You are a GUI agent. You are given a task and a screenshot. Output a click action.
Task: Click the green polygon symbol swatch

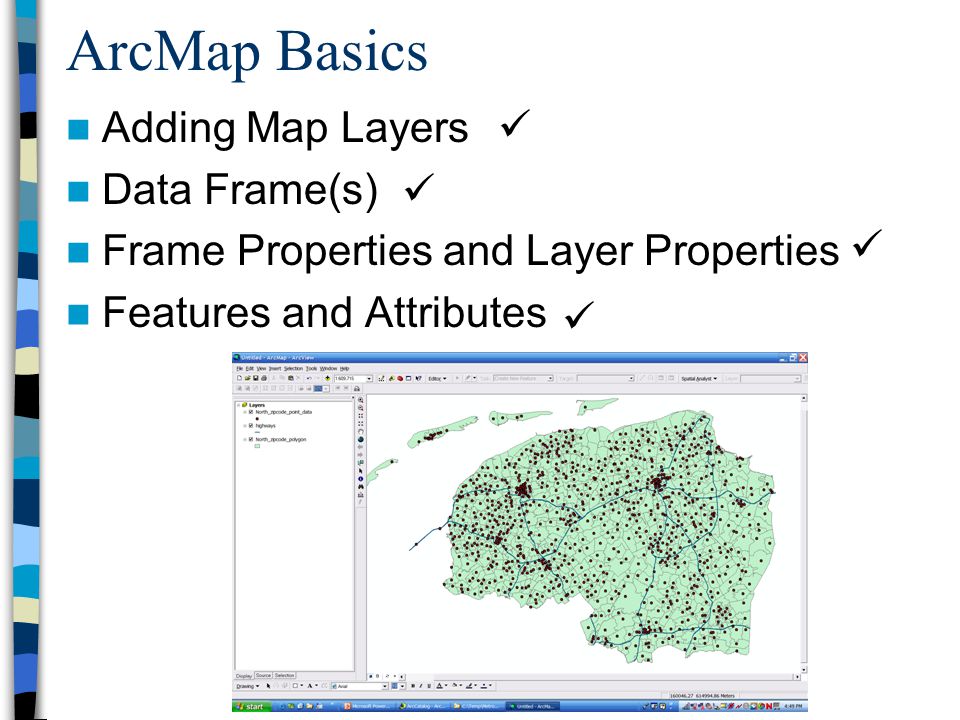point(257,446)
